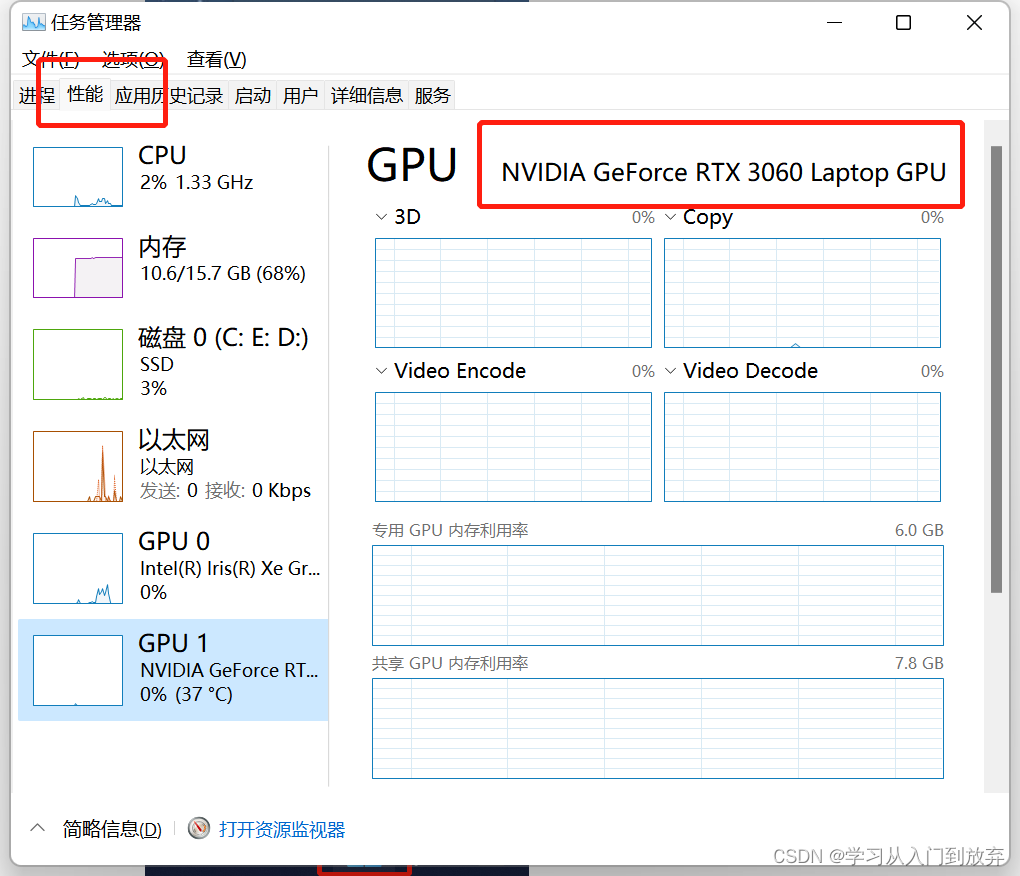The image size is (1020, 876).
Task: Switch to the 详细信息 tab
Action: [367, 96]
